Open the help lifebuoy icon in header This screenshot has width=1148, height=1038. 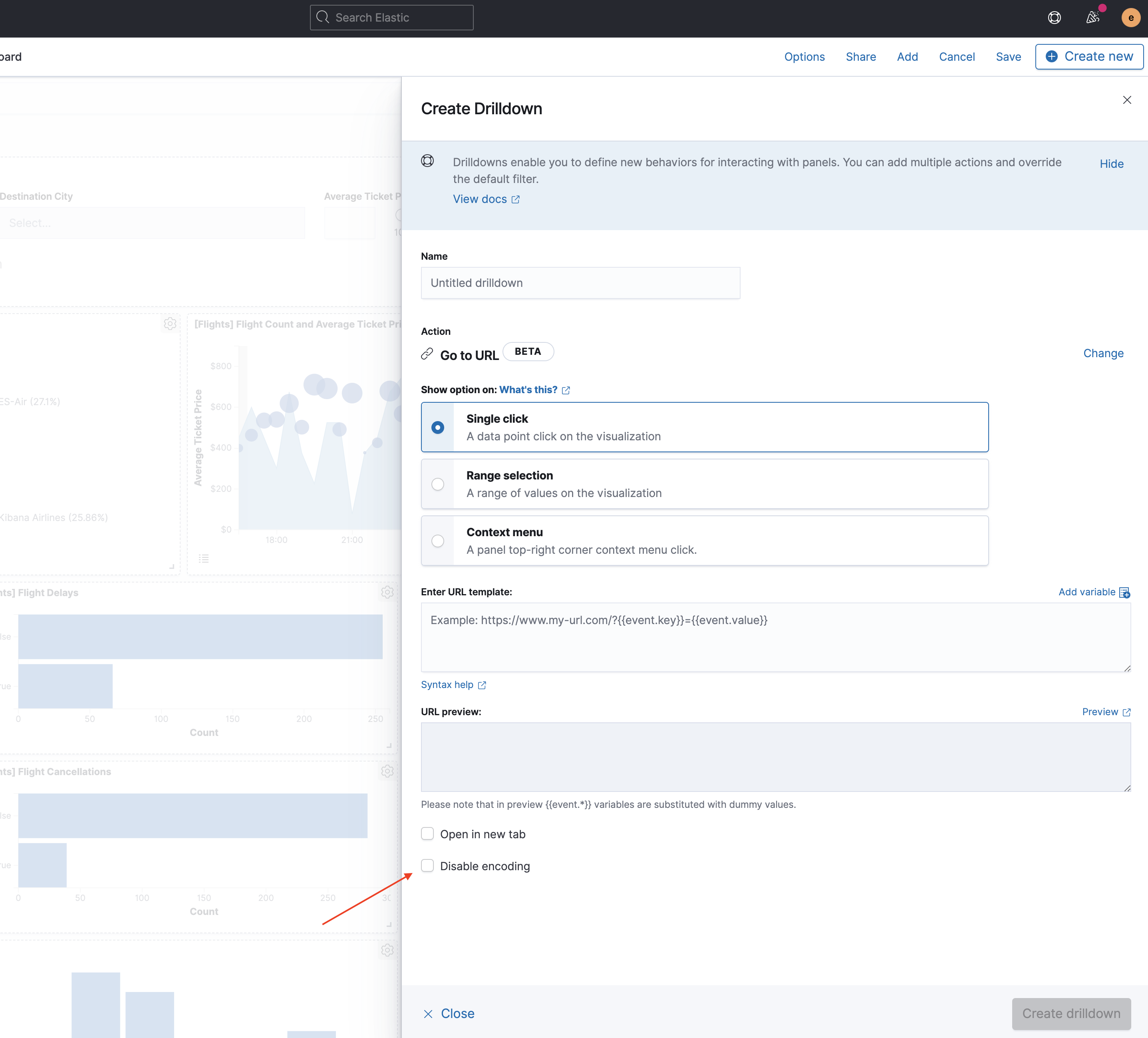tap(1054, 18)
